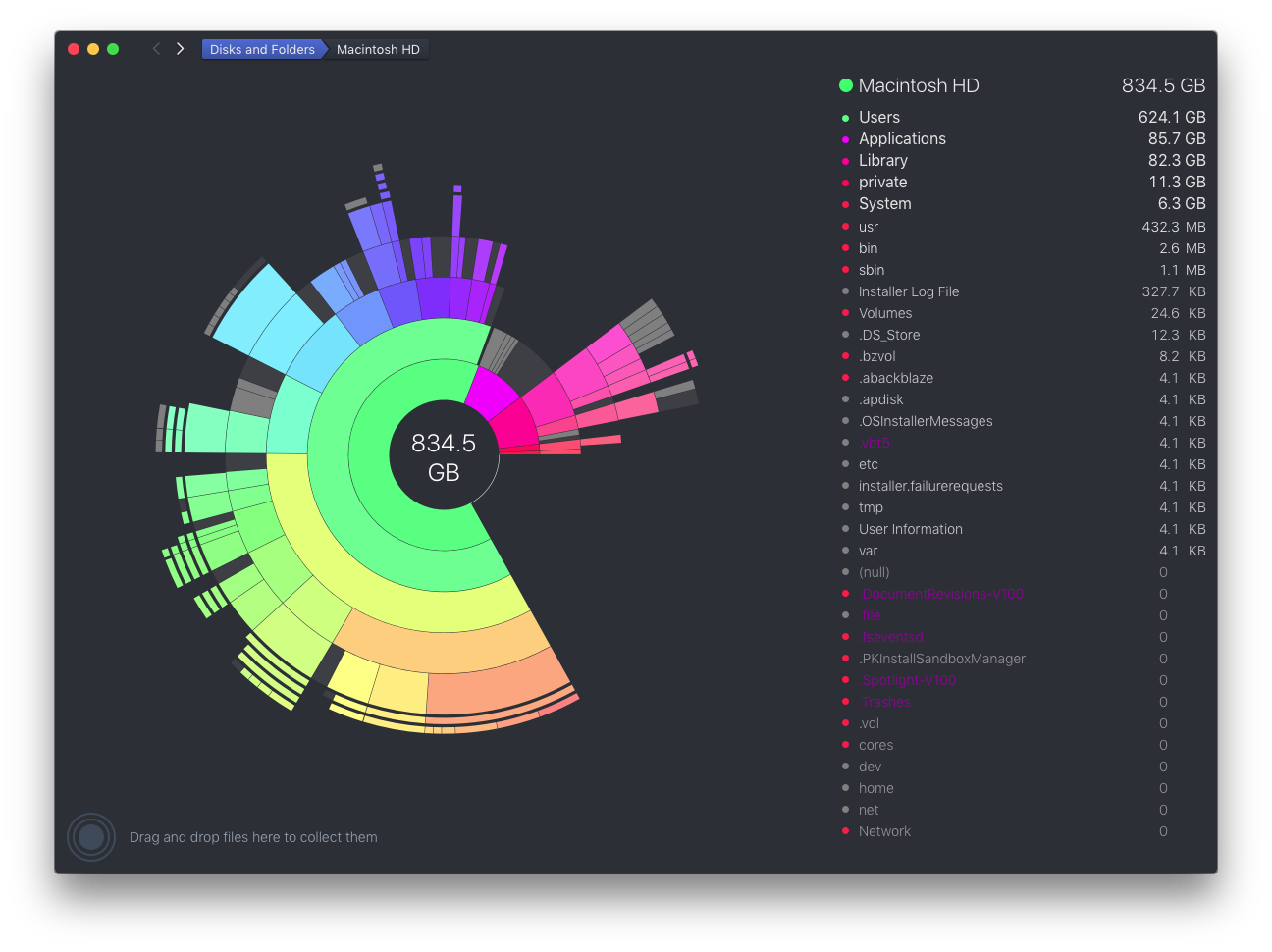The height and width of the screenshot is (952, 1272).
Task: Select the usr entry in list
Action: point(1023,227)
